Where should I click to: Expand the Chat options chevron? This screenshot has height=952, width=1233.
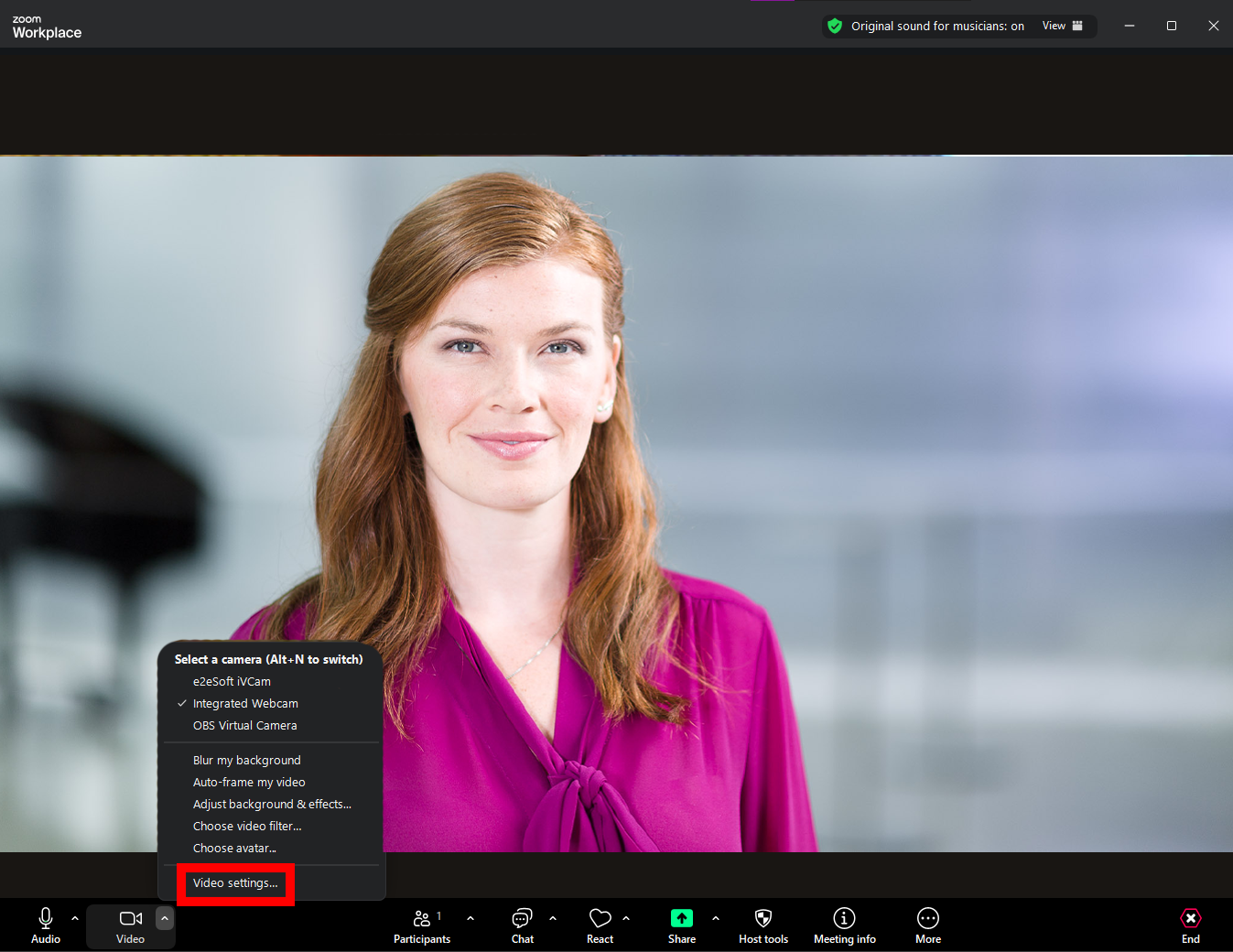coord(552,918)
